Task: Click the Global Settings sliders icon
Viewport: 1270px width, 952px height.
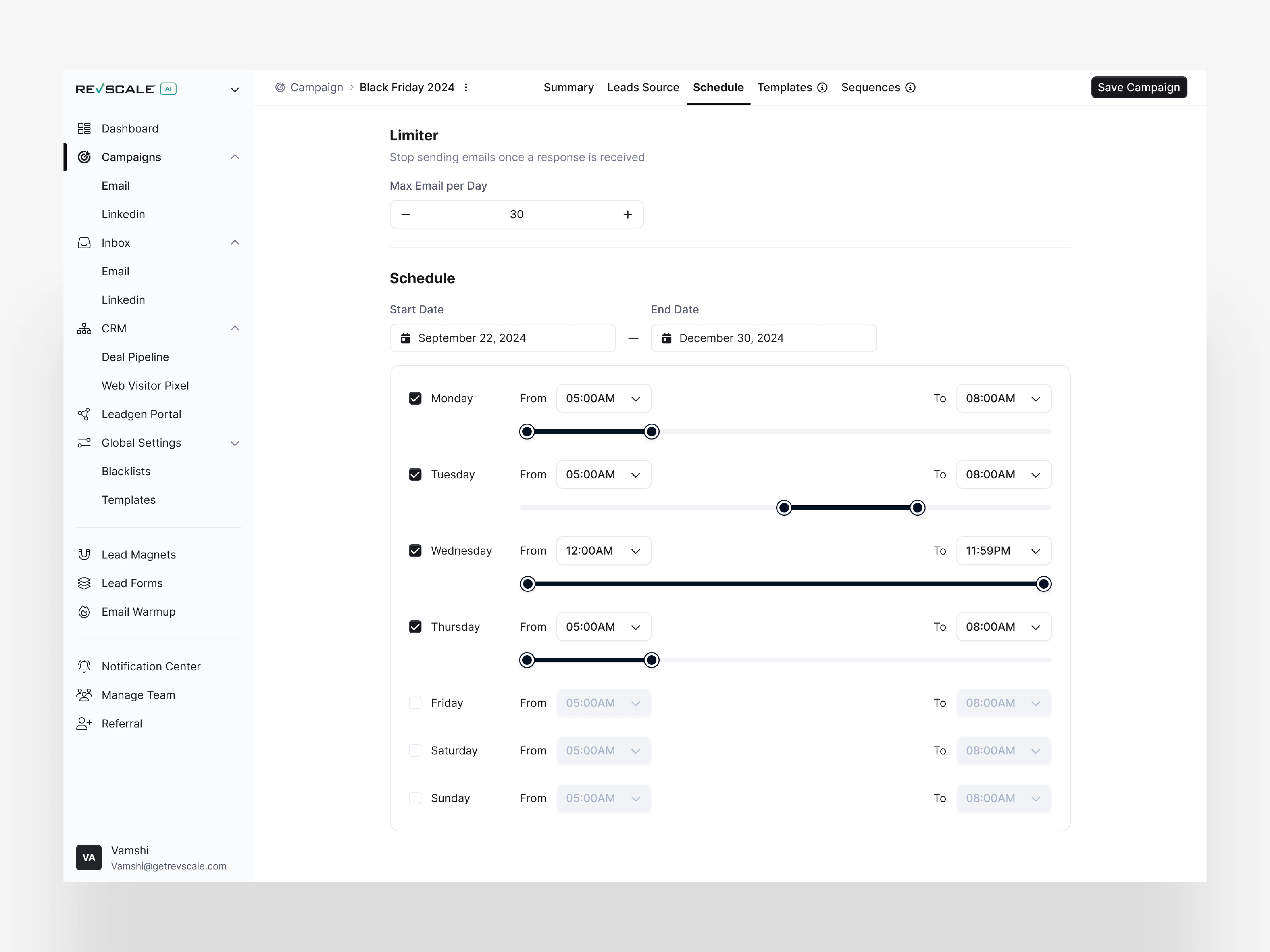Action: click(x=84, y=443)
